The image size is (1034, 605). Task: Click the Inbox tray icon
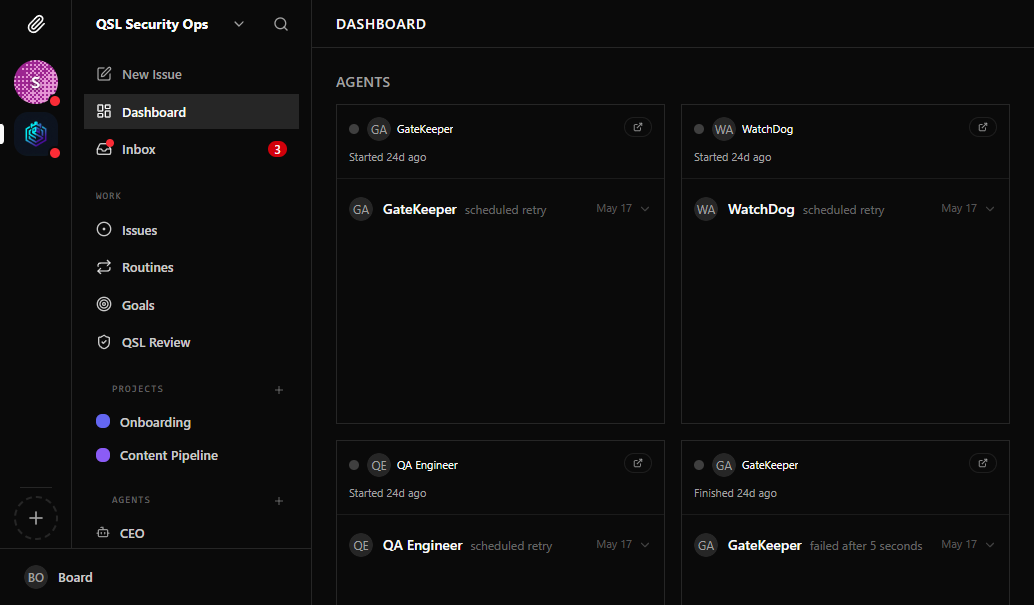(104, 148)
